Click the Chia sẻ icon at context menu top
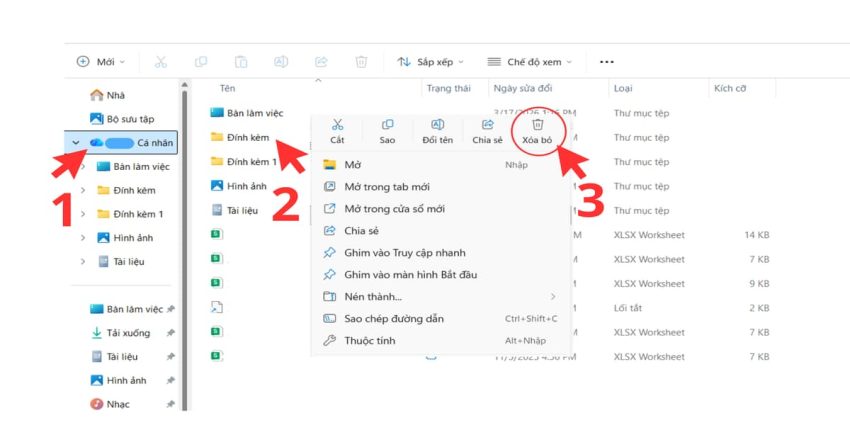This screenshot has width=850, height=425. coord(487,125)
